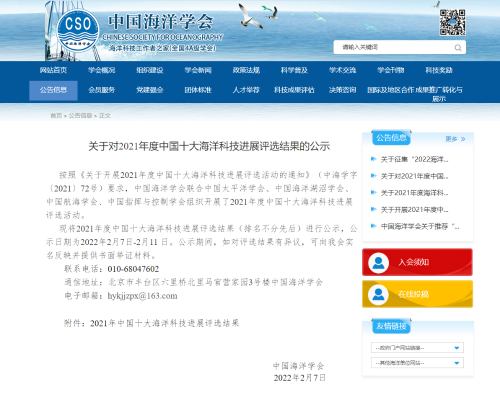
Task: Click 公告信息 in the breadcrumb
Action: tap(80, 116)
